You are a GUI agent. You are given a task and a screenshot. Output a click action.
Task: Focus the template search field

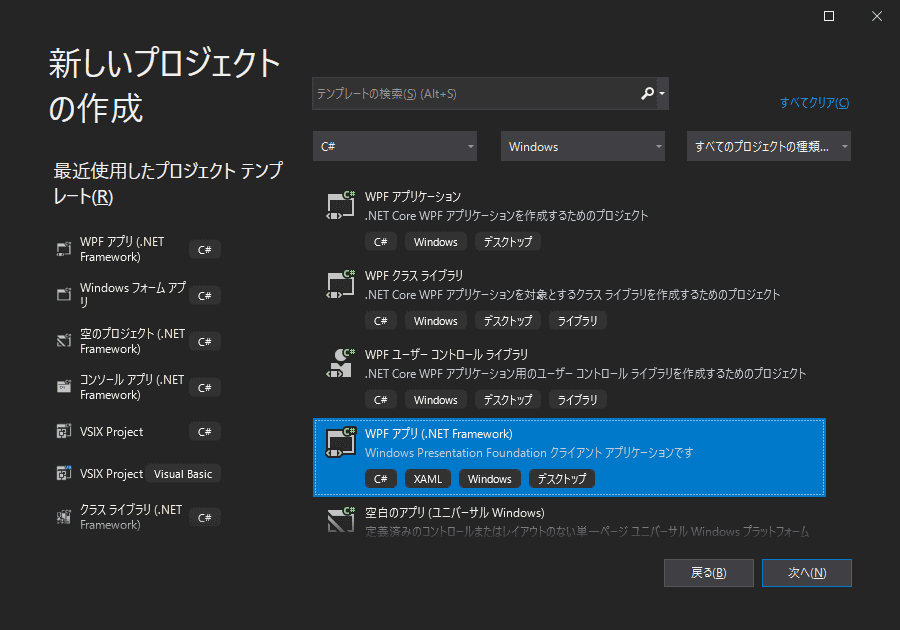pyautogui.click(x=490, y=94)
